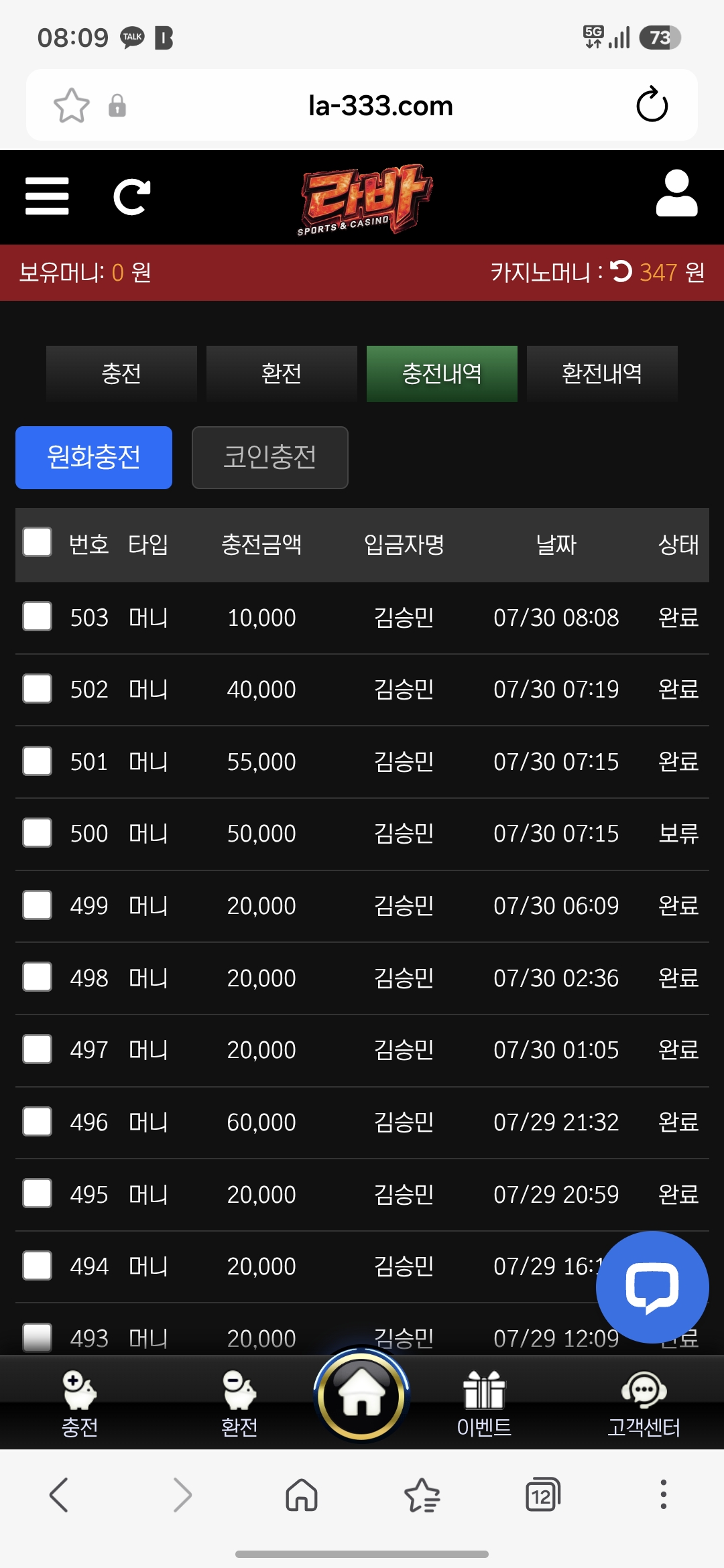This screenshot has width=724, height=1568.
Task: Open the hamburger menu icon
Action: tap(47, 196)
